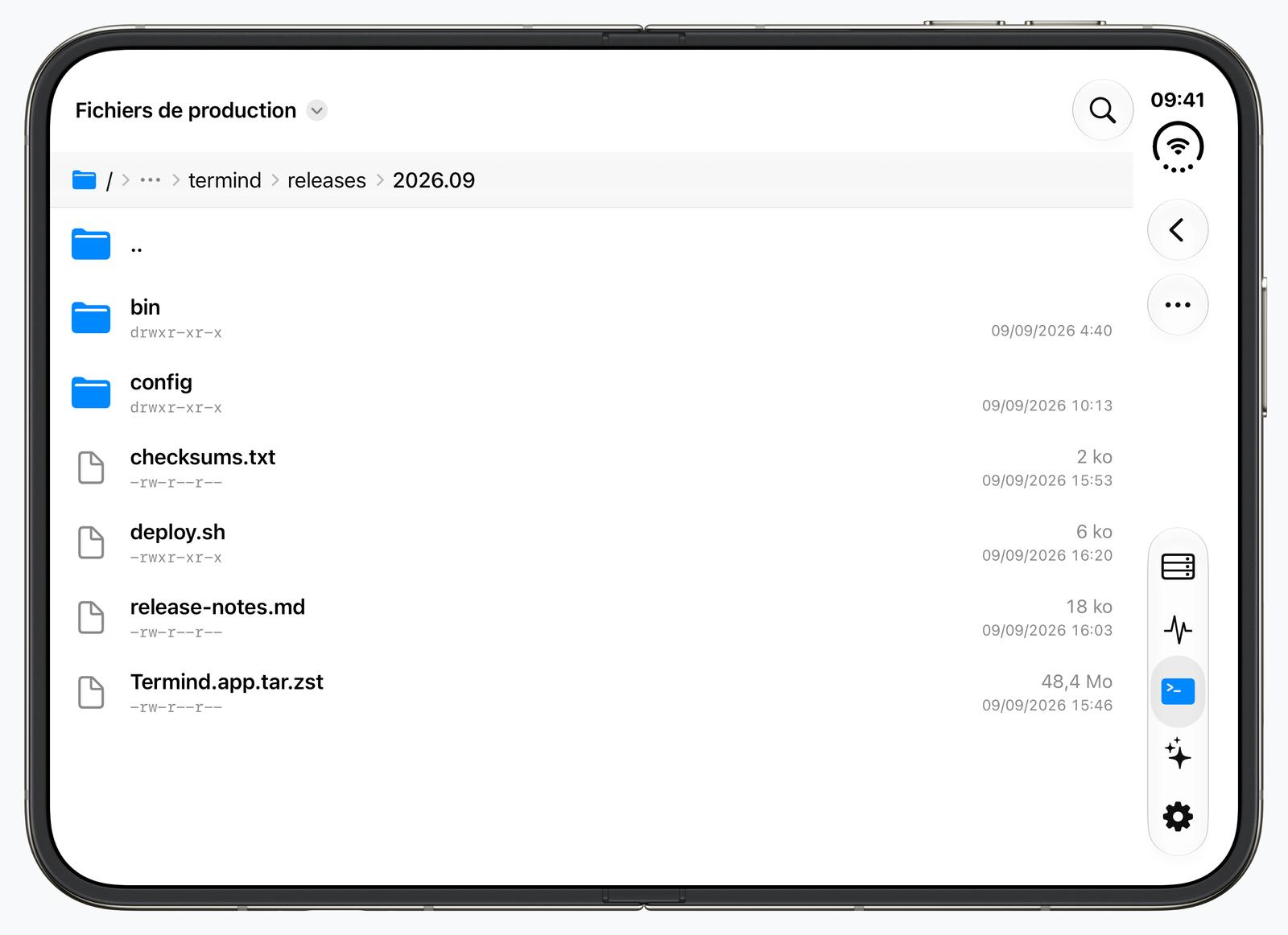The width and height of the screenshot is (1288, 935).
Task: Go to releases in the breadcrumb
Action: pos(327,180)
